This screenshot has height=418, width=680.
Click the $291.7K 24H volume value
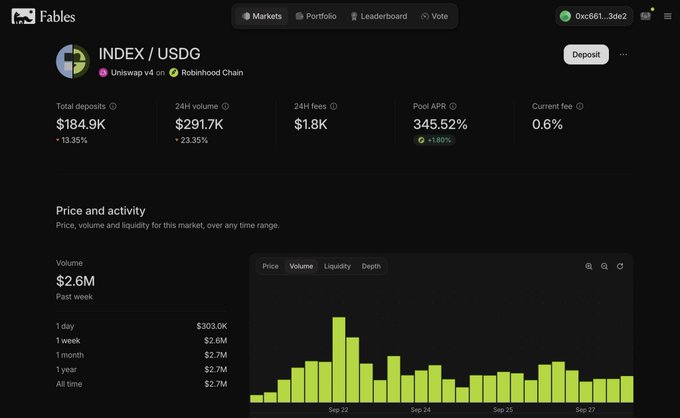coord(199,124)
